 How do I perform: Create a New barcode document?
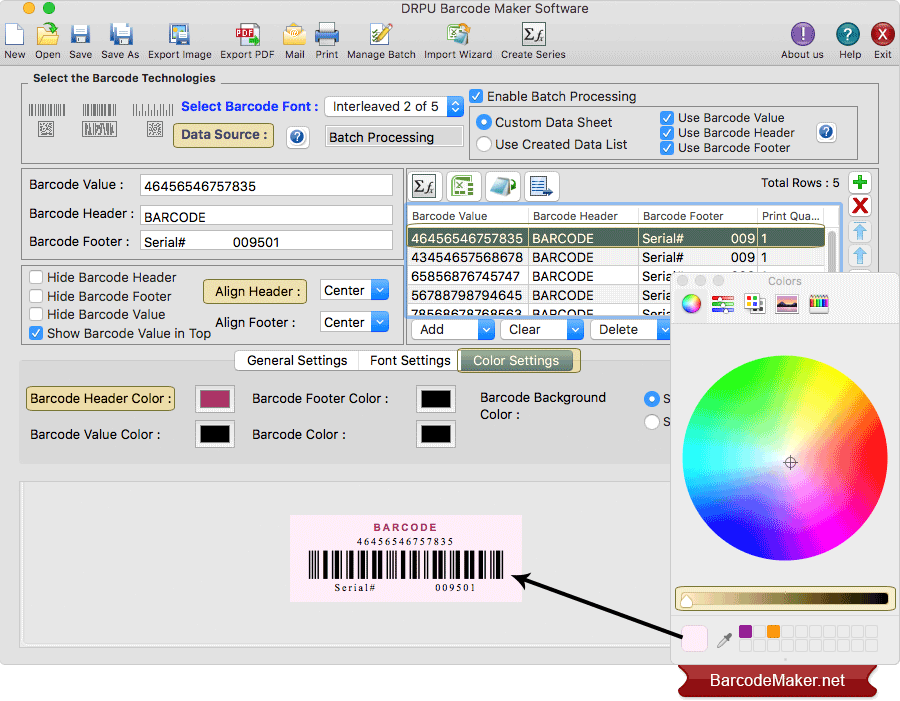(14, 41)
